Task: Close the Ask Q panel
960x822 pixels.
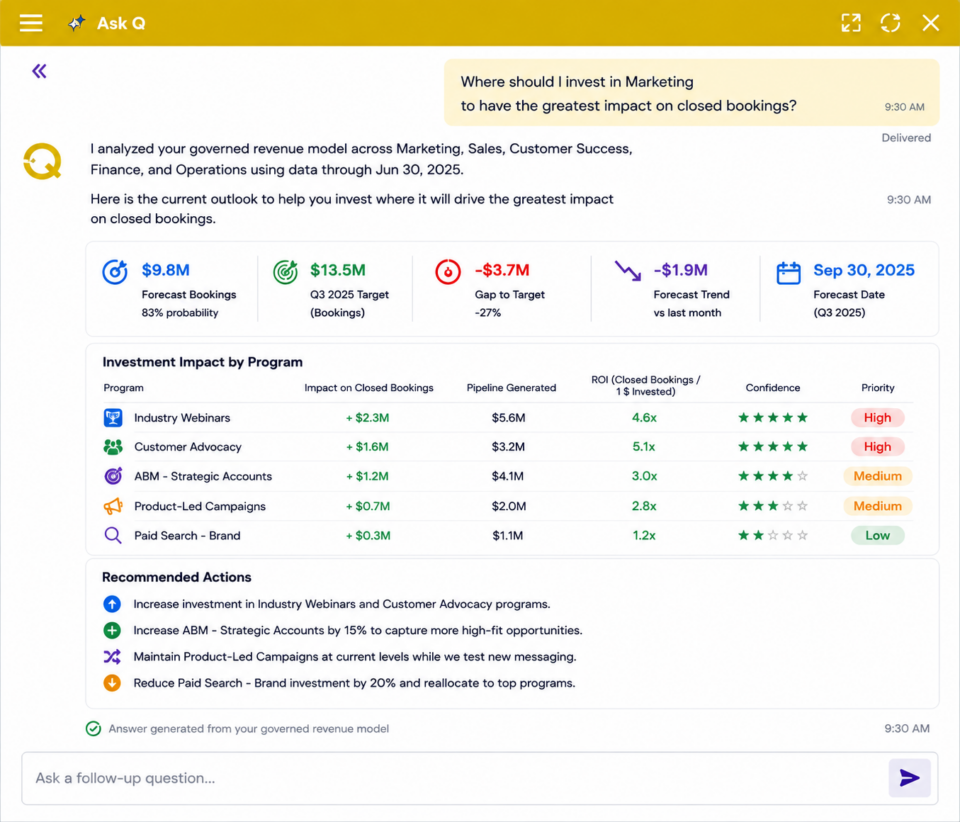Action: click(x=931, y=23)
